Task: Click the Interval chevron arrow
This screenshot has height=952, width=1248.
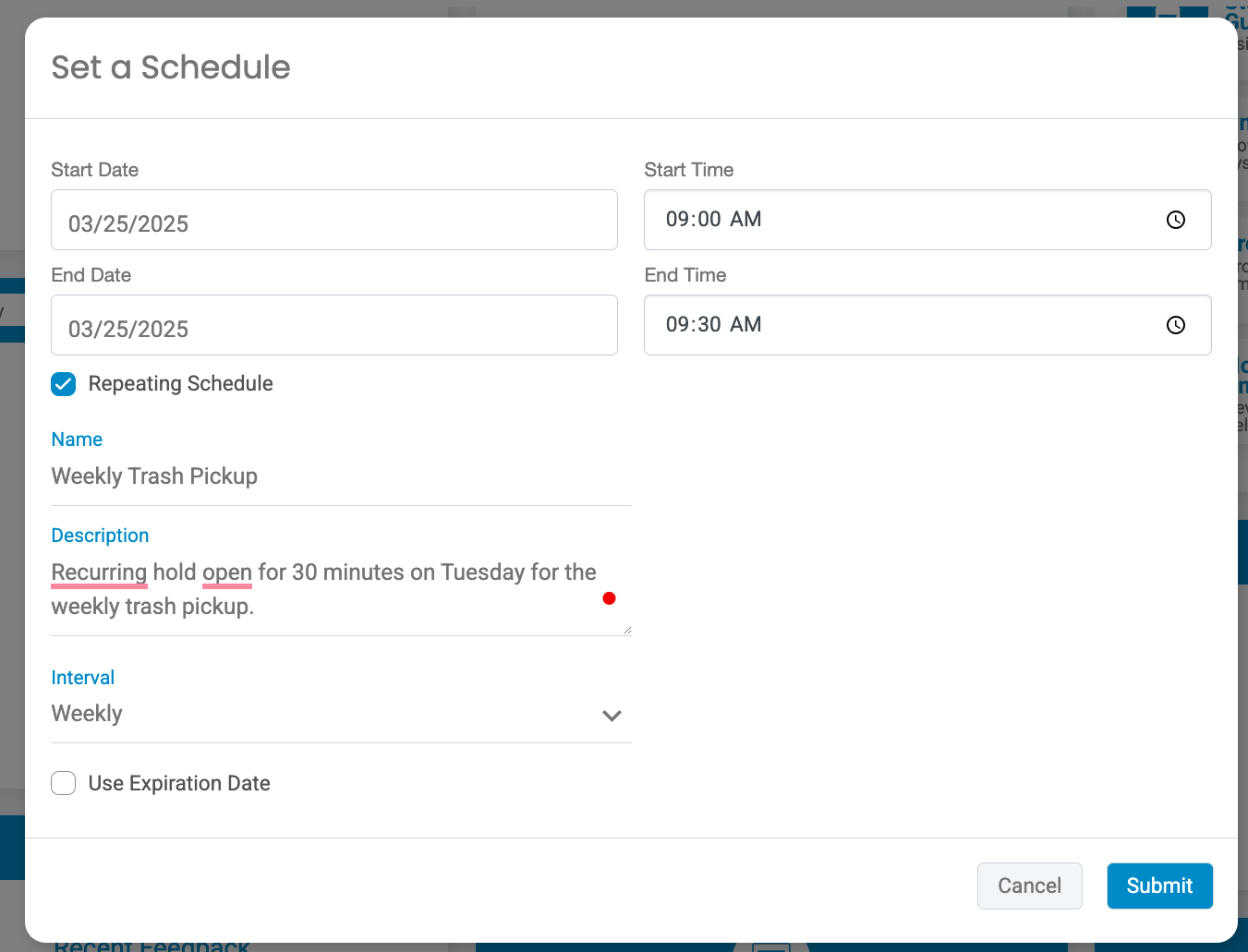Action: pyautogui.click(x=611, y=715)
